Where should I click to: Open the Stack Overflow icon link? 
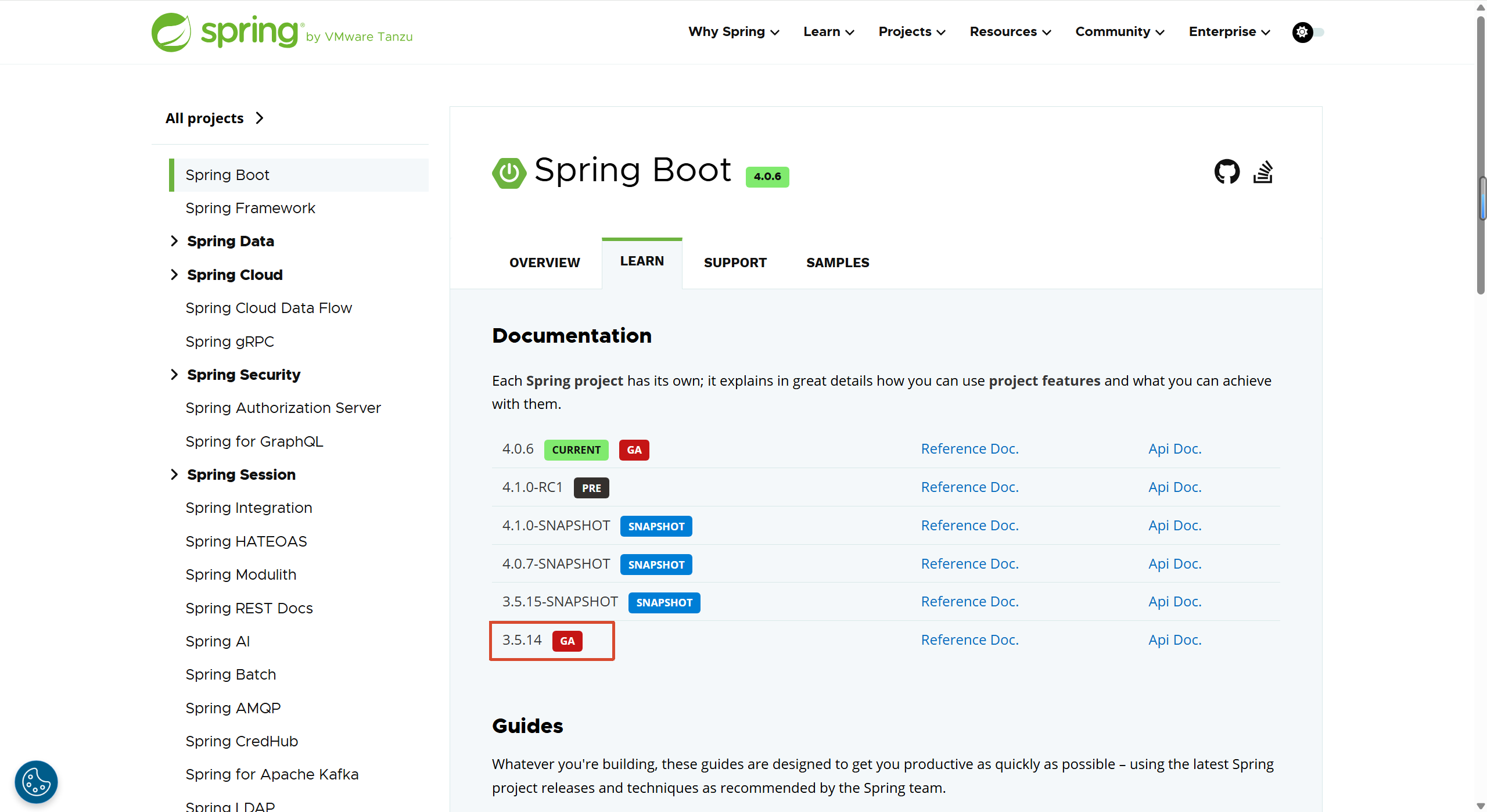tap(1263, 172)
